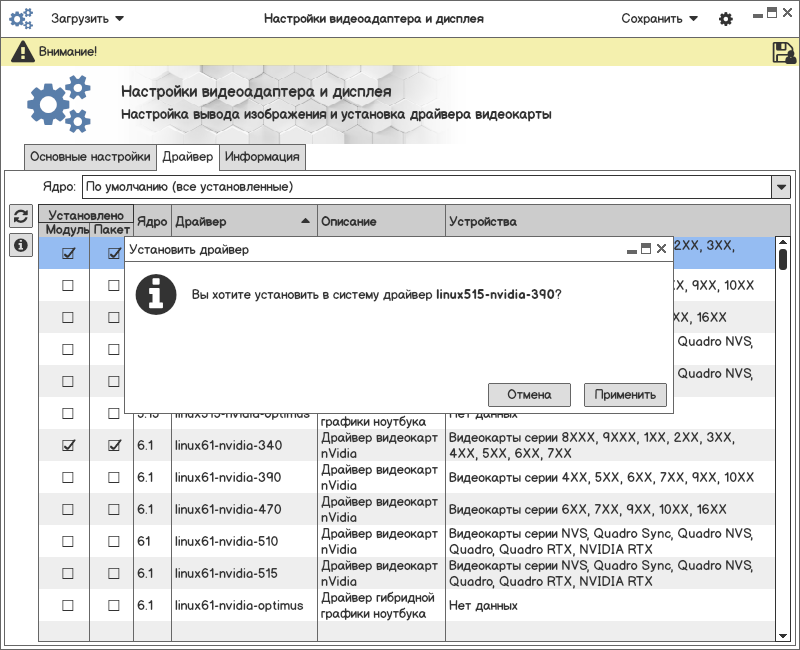
Task: Click the application gears icon top-left
Action: (x=21, y=19)
